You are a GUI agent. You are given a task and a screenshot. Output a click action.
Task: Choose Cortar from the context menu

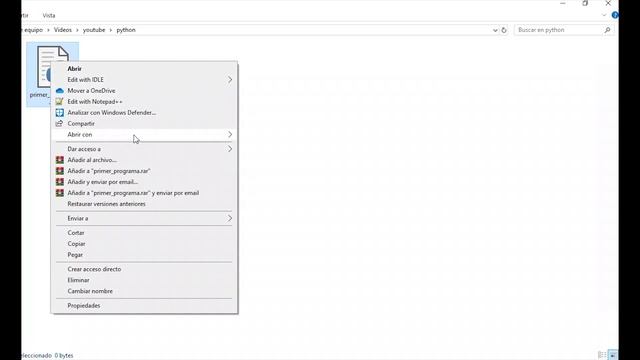(144, 233)
